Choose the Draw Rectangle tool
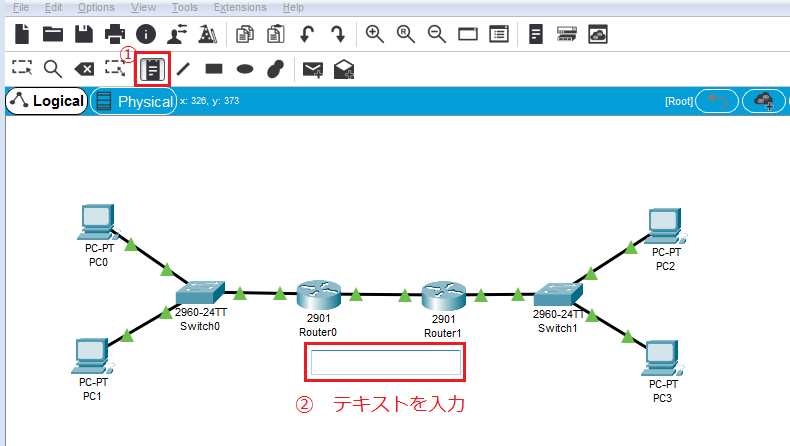The width and height of the screenshot is (790, 446). [x=214, y=69]
